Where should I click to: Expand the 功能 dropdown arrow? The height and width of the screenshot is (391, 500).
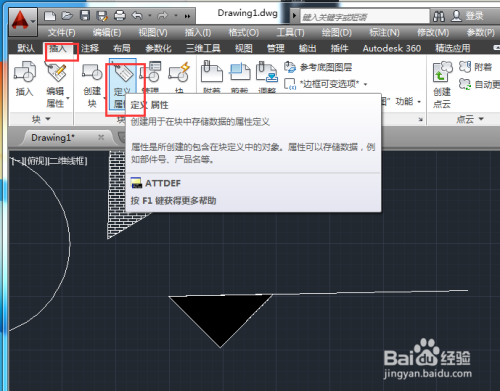419,102
